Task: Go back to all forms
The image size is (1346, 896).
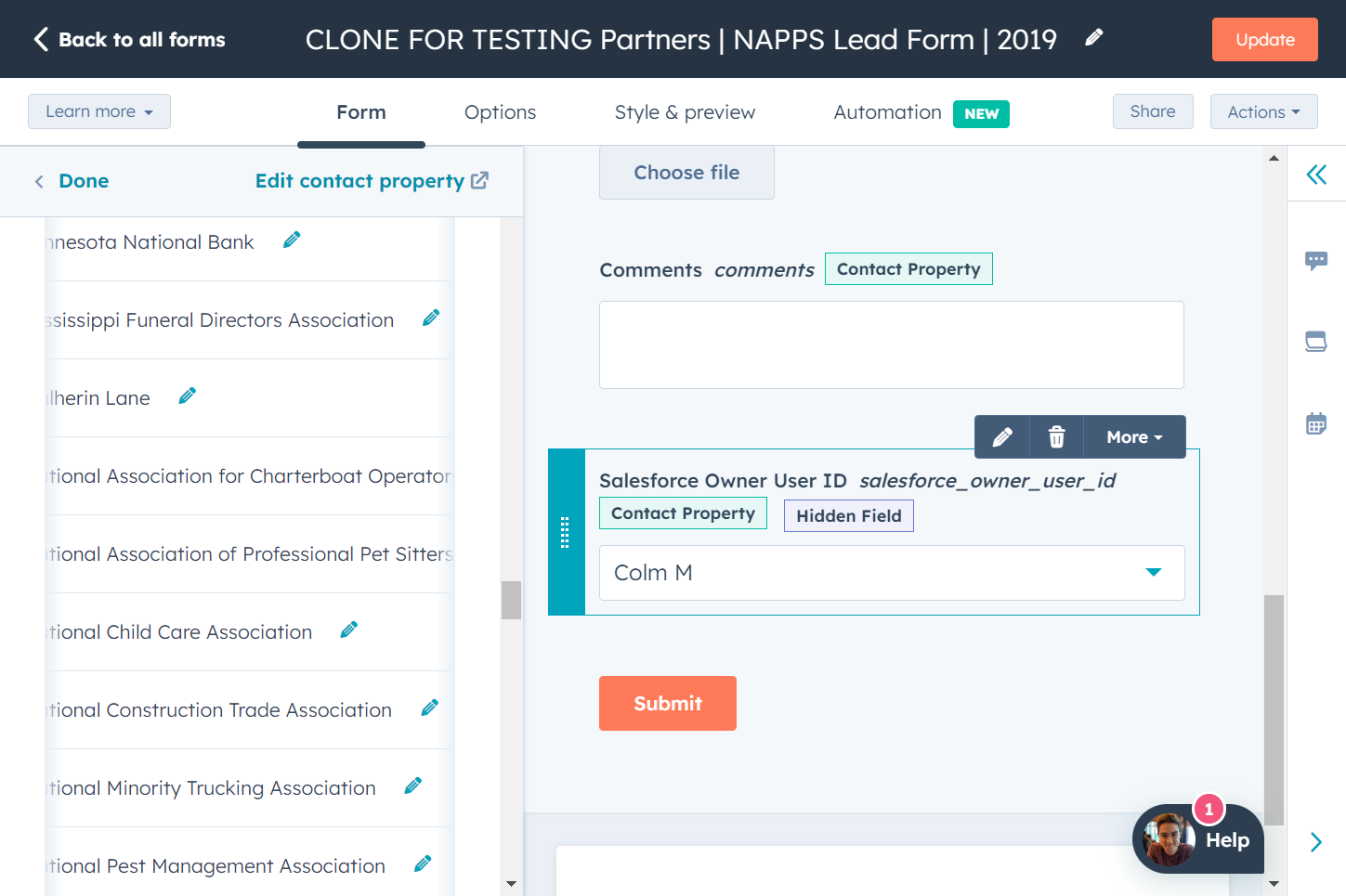Action: point(130,39)
